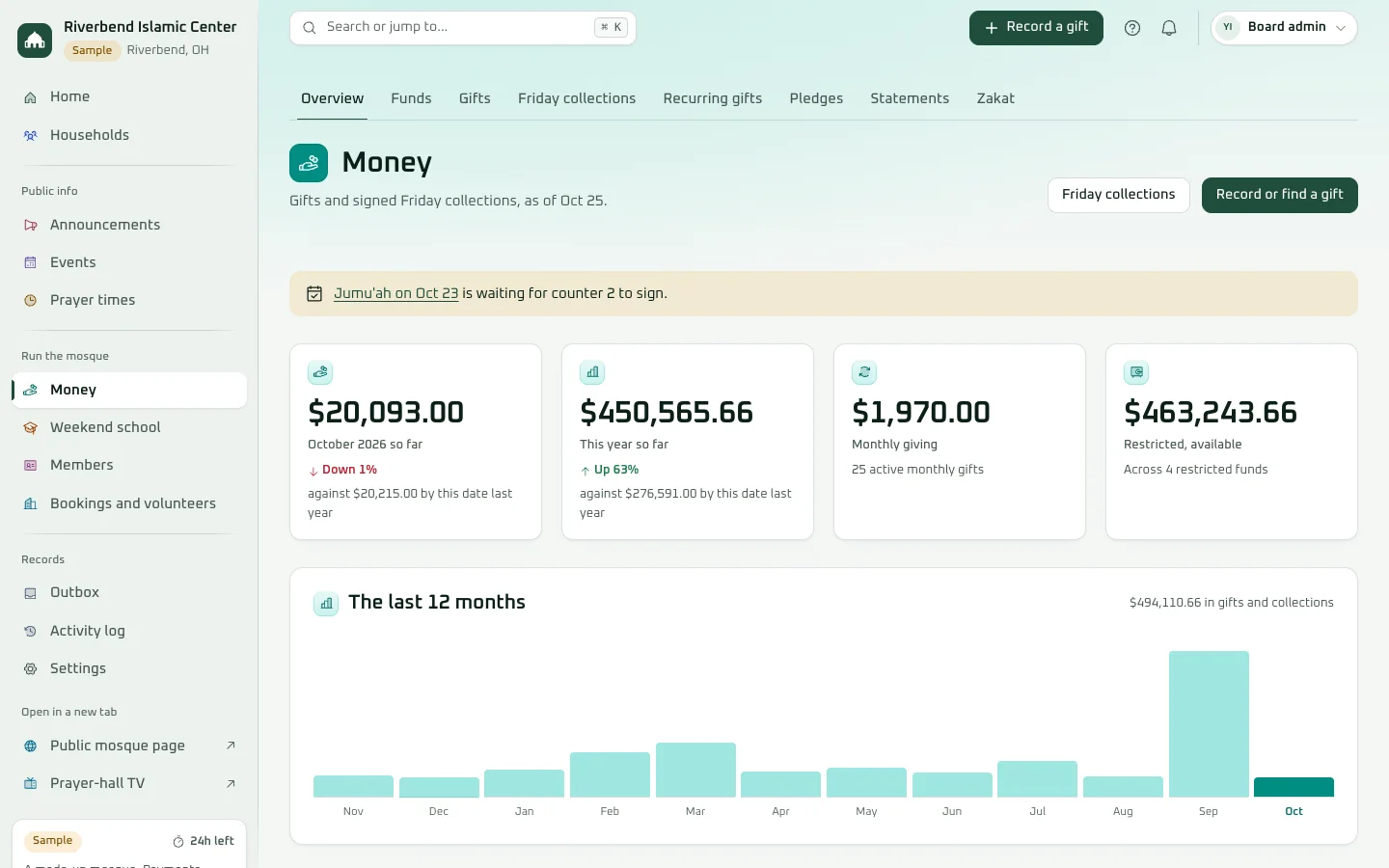Launch the Prayer-hall TV in new tab
Image resolution: width=1389 pixels, height=868 pixels.
pos(129,783)
